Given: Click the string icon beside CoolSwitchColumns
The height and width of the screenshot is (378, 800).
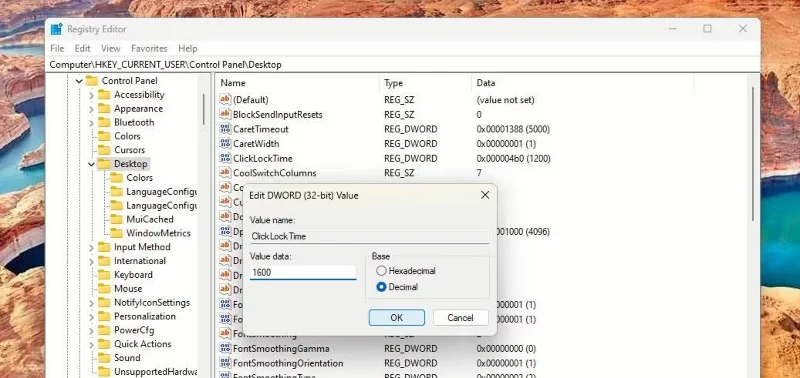Looking at the screenshot, I should point(225,173).
